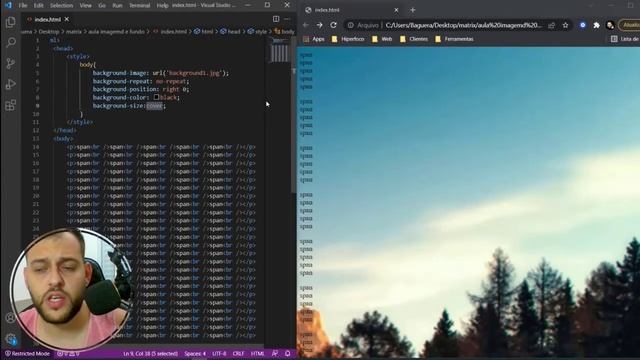
Task: Select the index.html editor tab
Action: coord(48,19)
